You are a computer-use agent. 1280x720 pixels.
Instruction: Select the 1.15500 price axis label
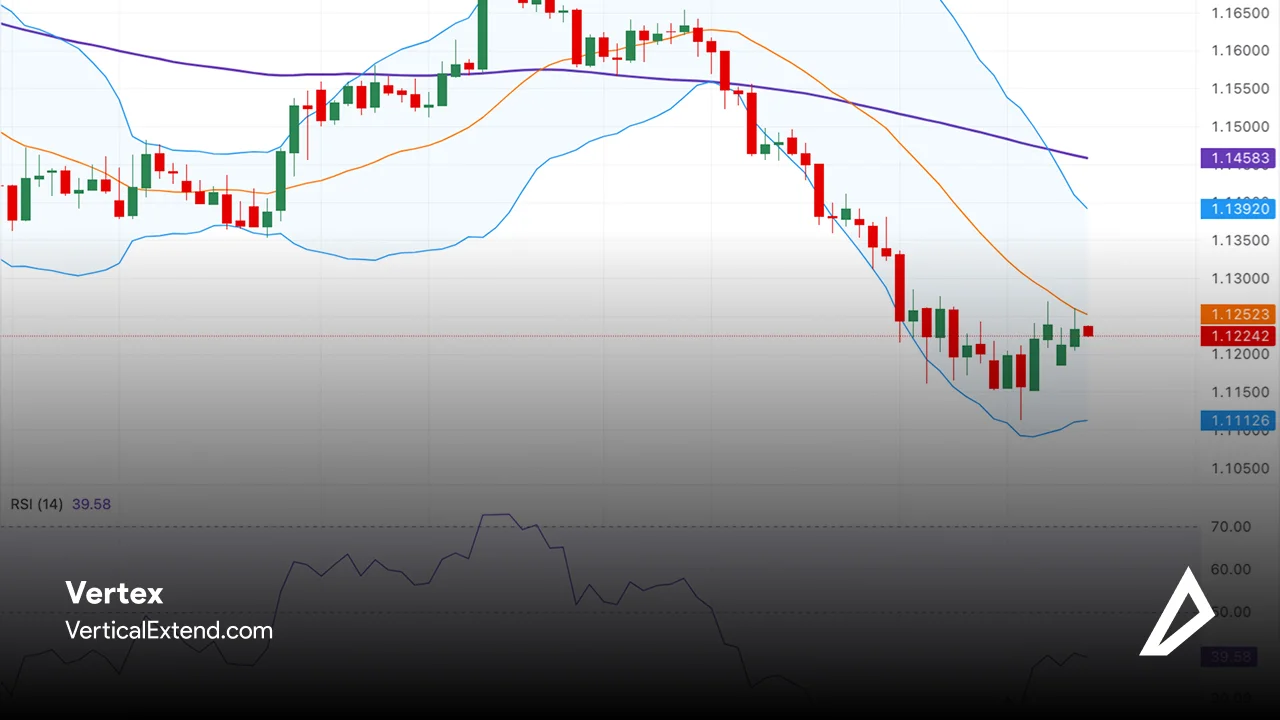click(x=1240, y=89)
